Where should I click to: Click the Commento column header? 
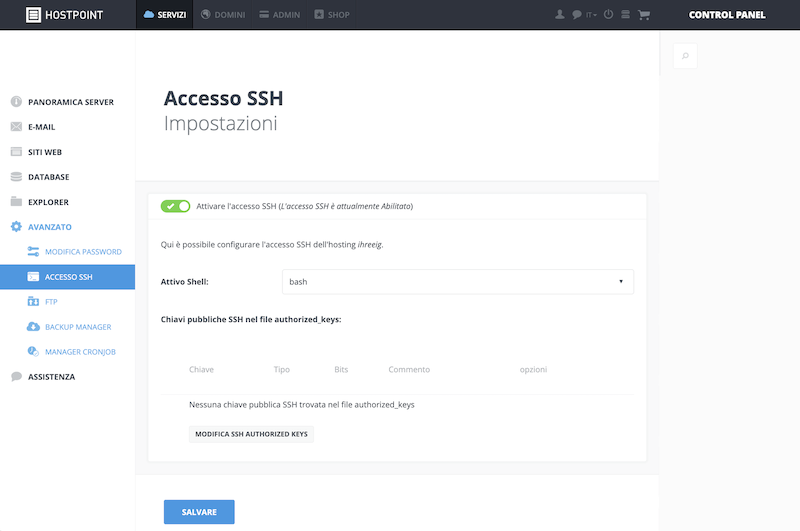click(x=409, y=369)
